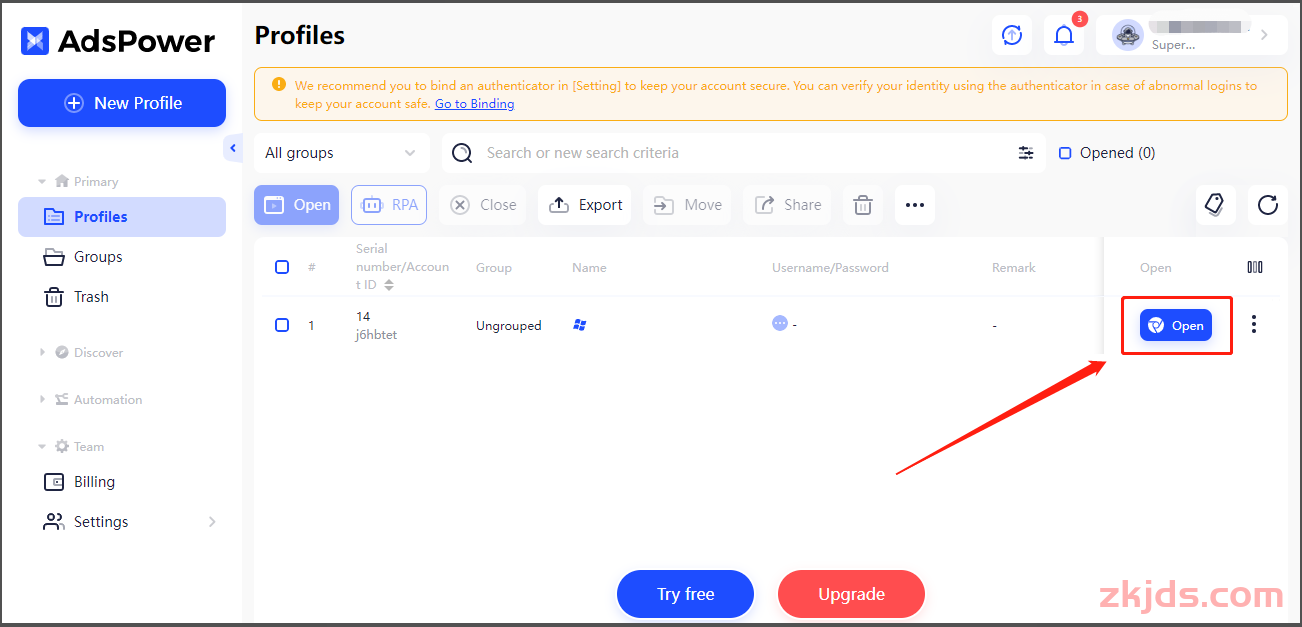
Task: Click the trash delete toolbar icon
Action: pos(863,205)
